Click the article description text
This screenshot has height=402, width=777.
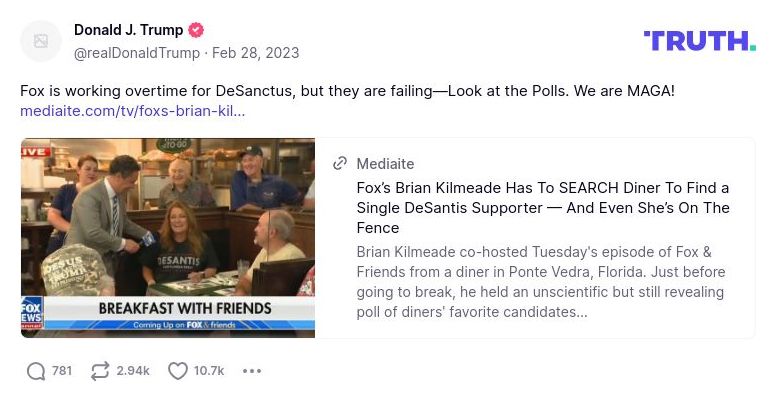pos(541,282)
